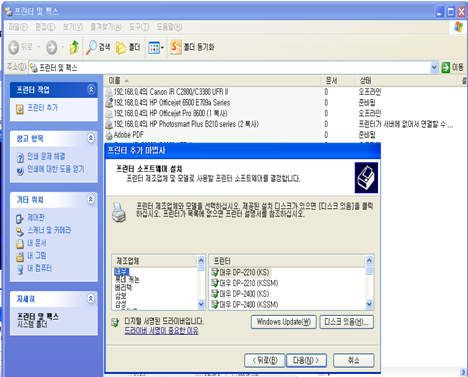Cancel the wizard with 취소 button

[x=354, y=360]
